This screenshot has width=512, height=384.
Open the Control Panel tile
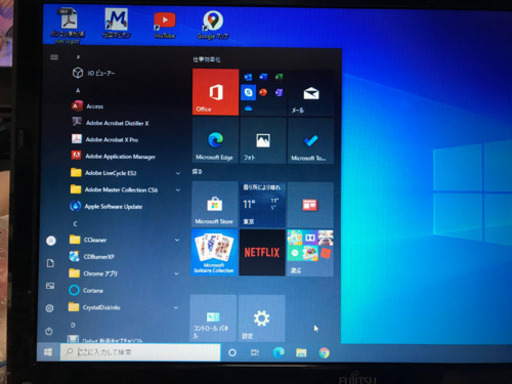pyautogui.click(x=213, y=318)
